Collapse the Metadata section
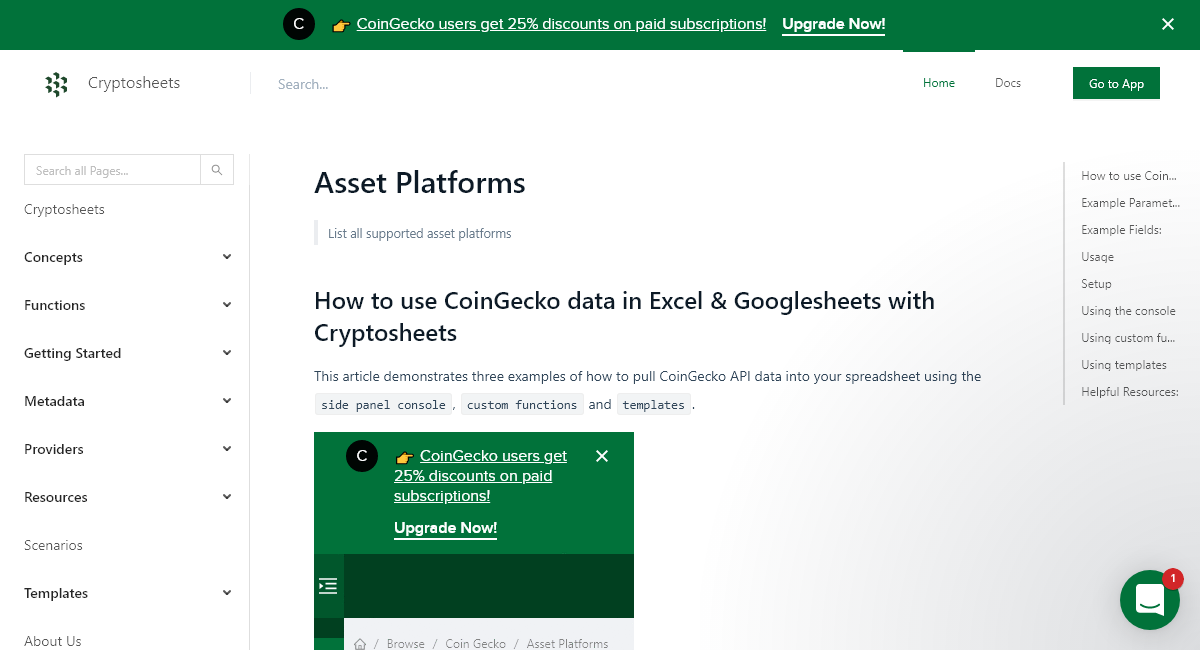 click(x=226, y=400)
